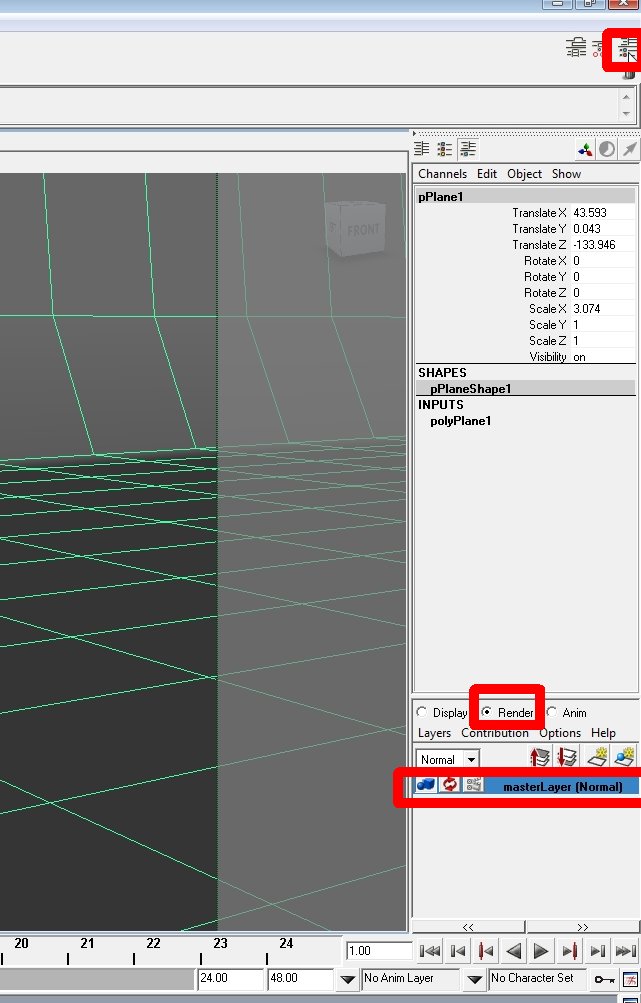Open the Normal blend mode dropdown
The image size is (641, 1003).
point(447,759)
